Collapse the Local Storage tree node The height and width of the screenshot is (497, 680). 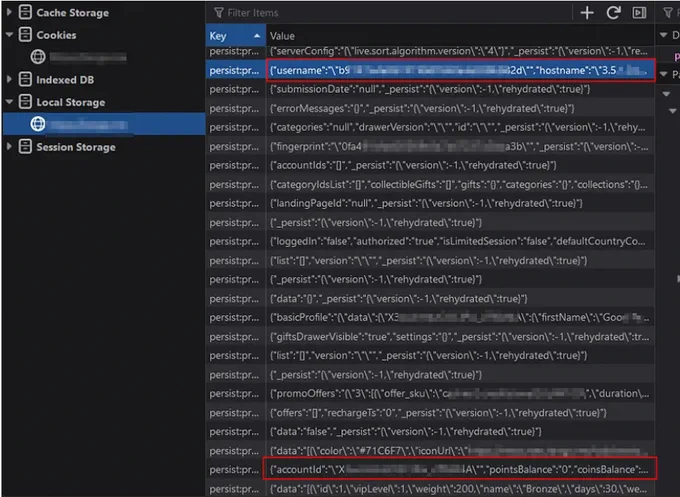pos(9,102)
